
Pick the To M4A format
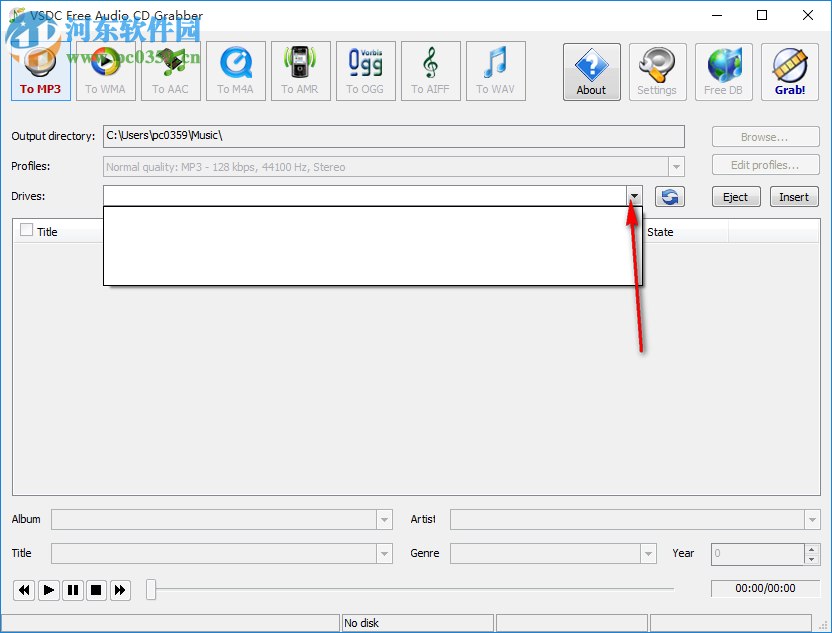[235, 70]
